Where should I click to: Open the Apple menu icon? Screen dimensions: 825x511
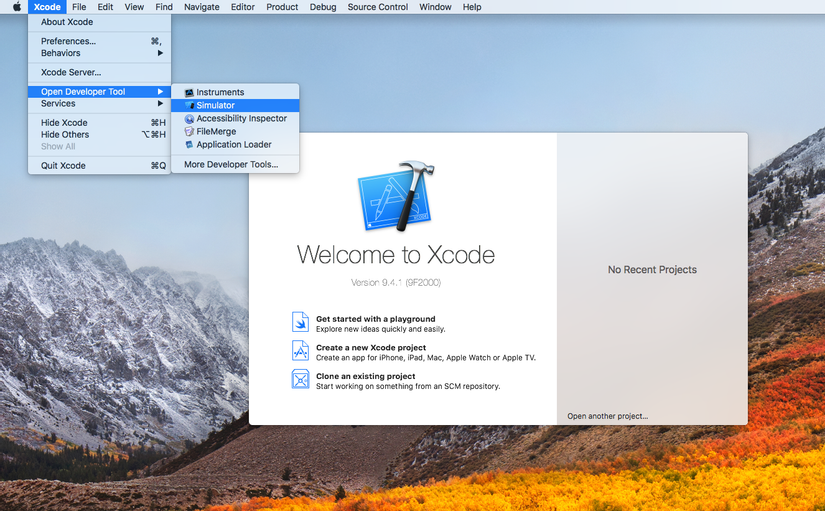[x=17, y=7]
